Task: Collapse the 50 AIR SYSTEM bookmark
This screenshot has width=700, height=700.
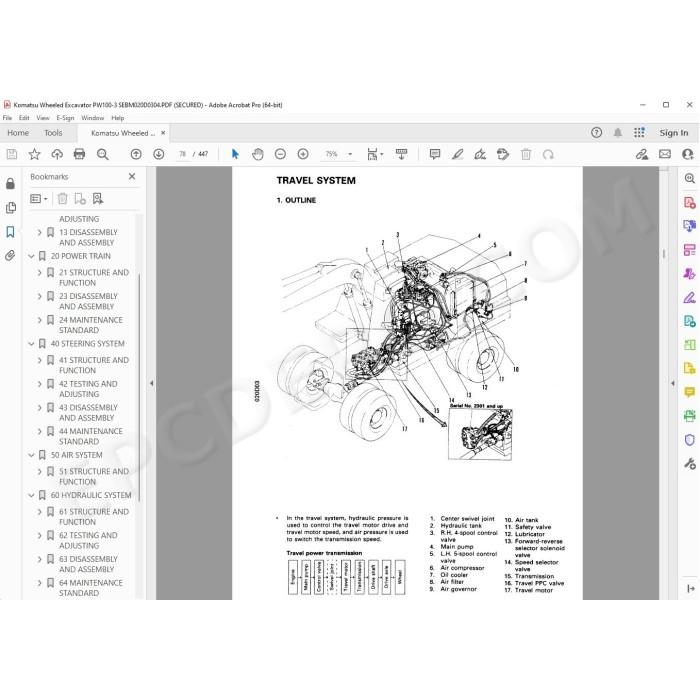Action: pos(31,455)
